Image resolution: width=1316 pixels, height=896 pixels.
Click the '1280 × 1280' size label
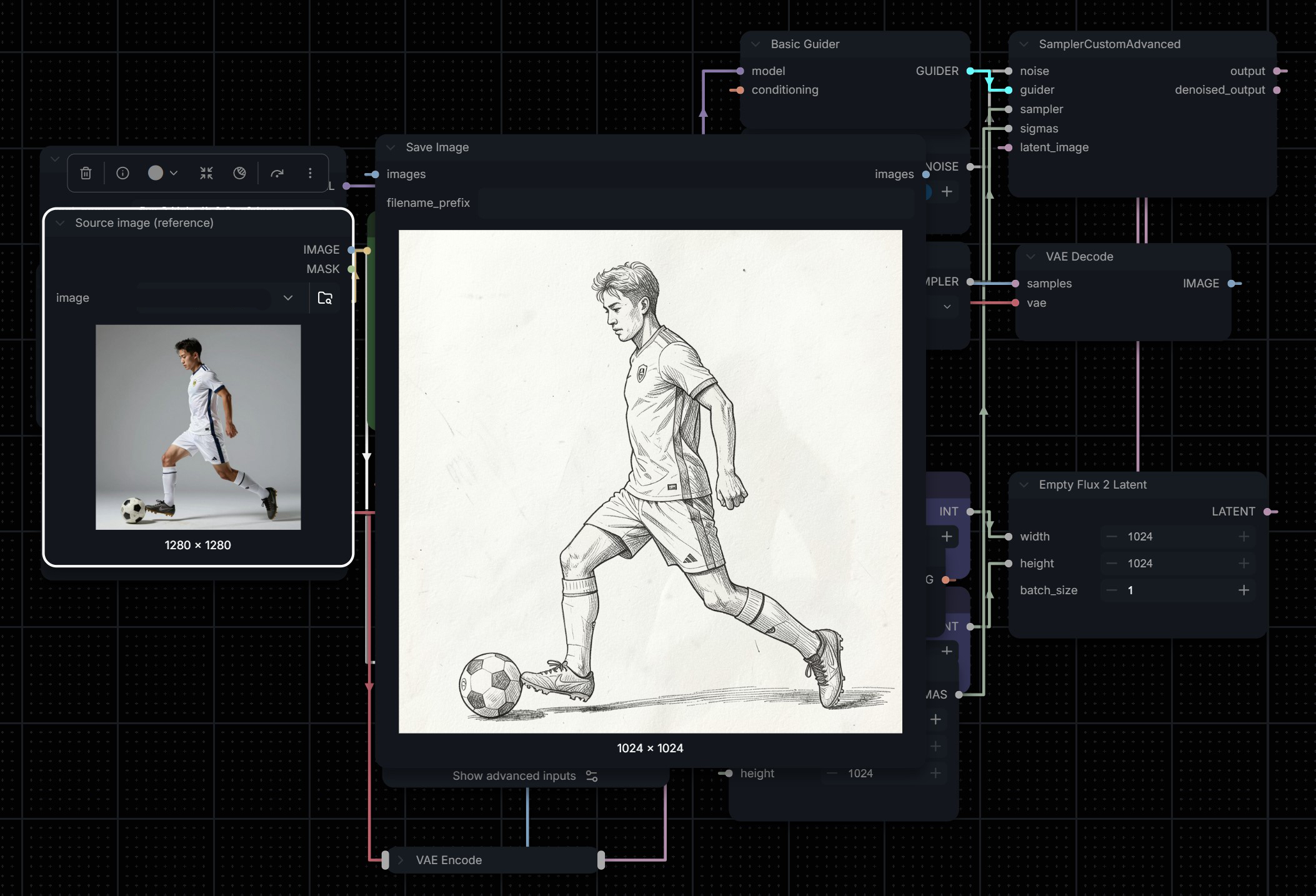(198, 545)
